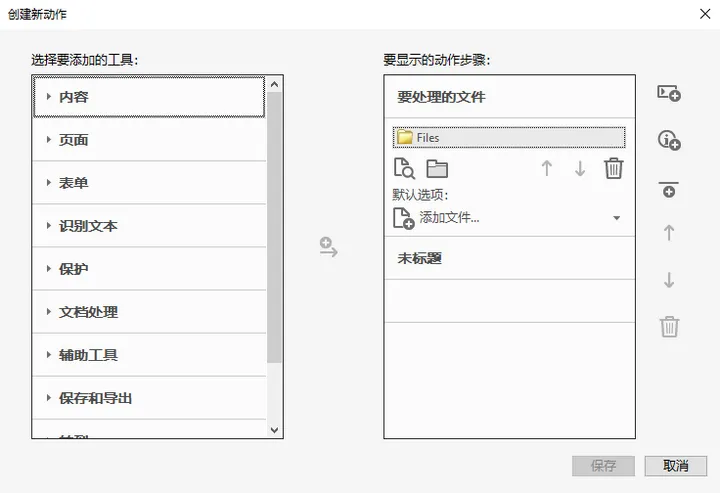Screen dimensions: 720x493
Task: Click the tool list scrollbar down arrow
Action: click(x=275, y=430)
